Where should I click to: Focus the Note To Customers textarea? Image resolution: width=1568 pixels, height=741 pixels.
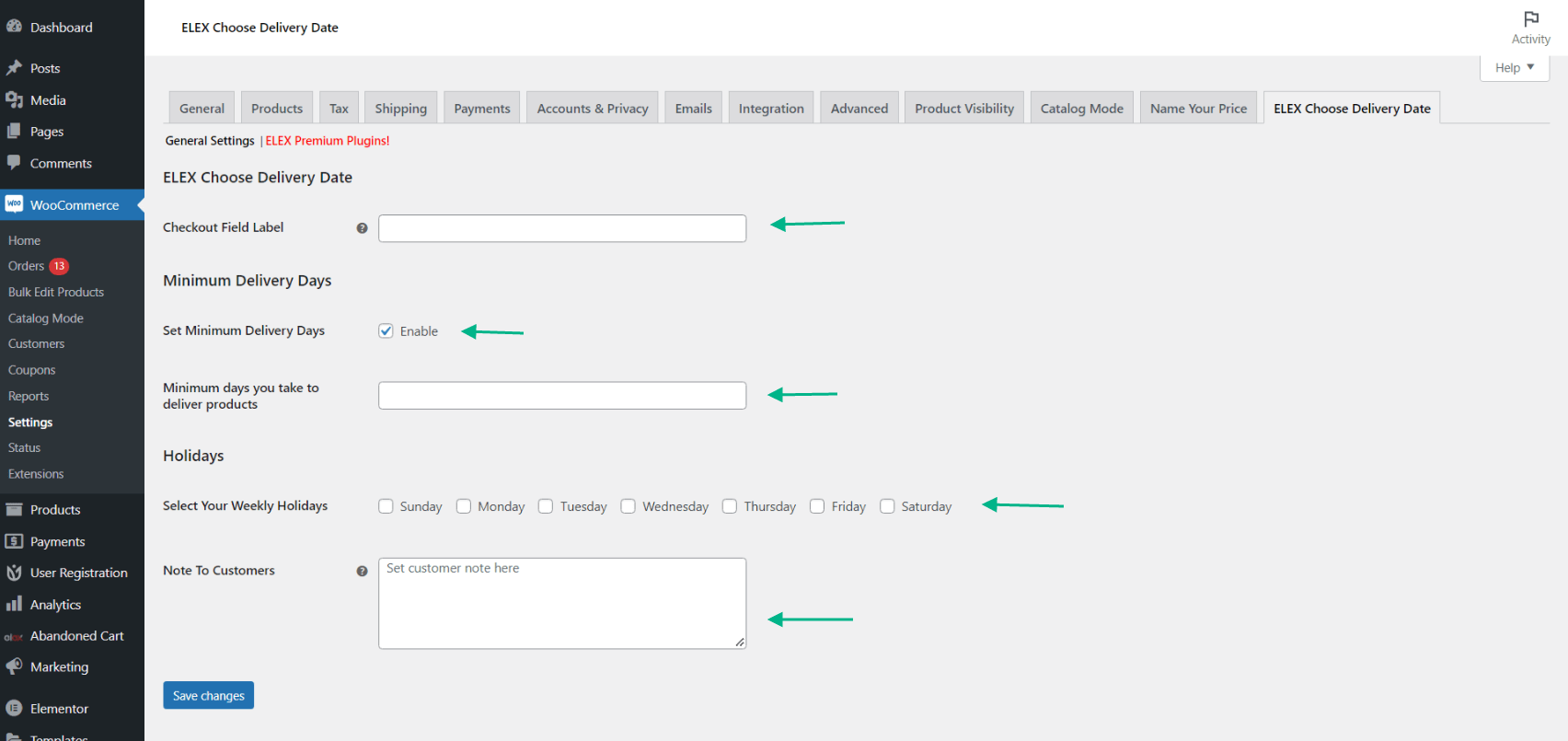562,603
